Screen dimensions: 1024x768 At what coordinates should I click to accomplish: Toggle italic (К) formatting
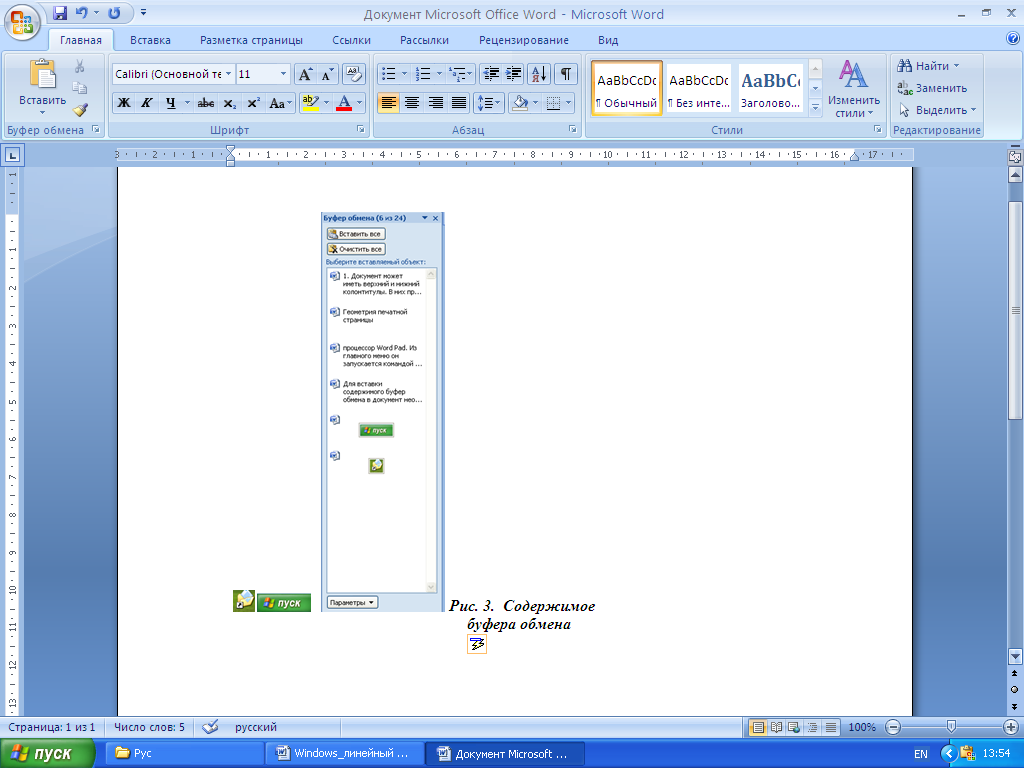pyautogui.click(x=147, y=103)
